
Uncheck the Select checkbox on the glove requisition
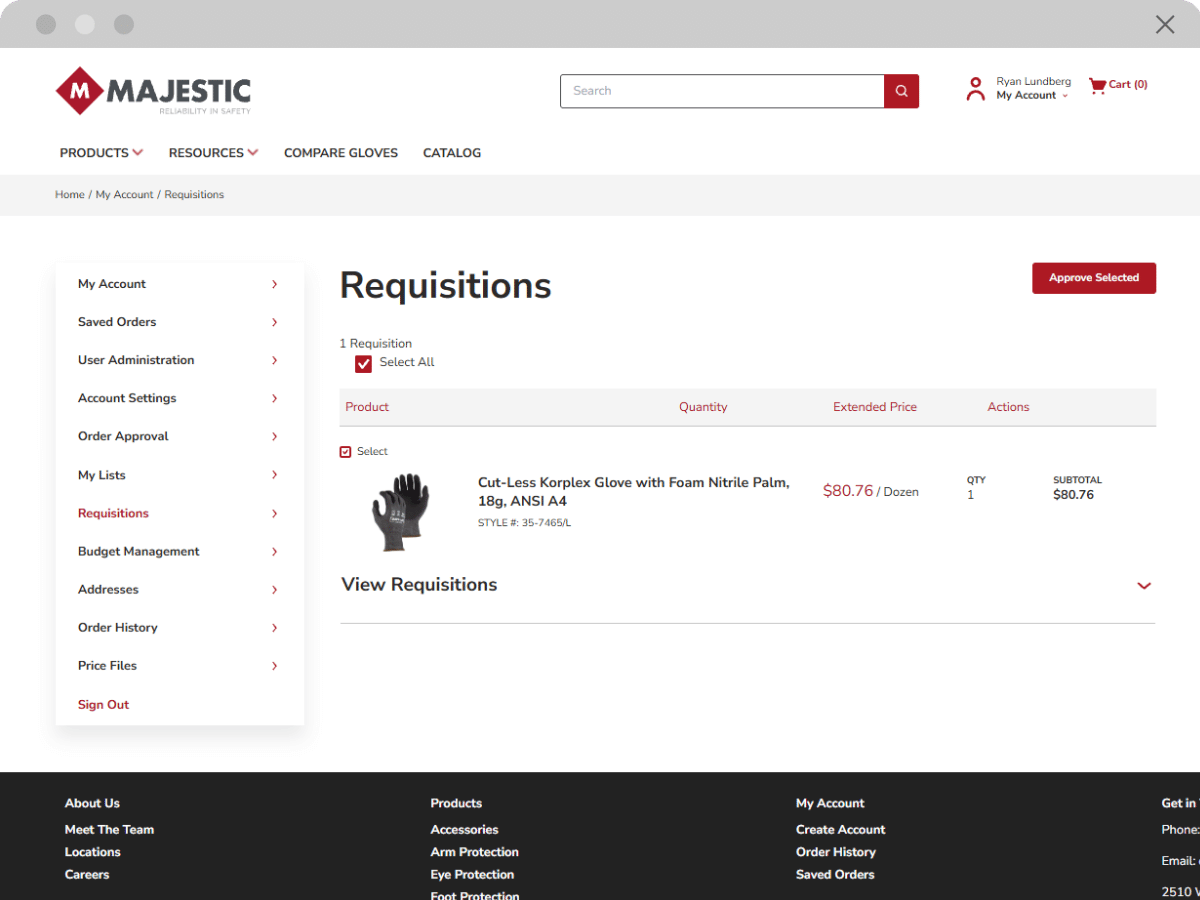tap(345, 451)
